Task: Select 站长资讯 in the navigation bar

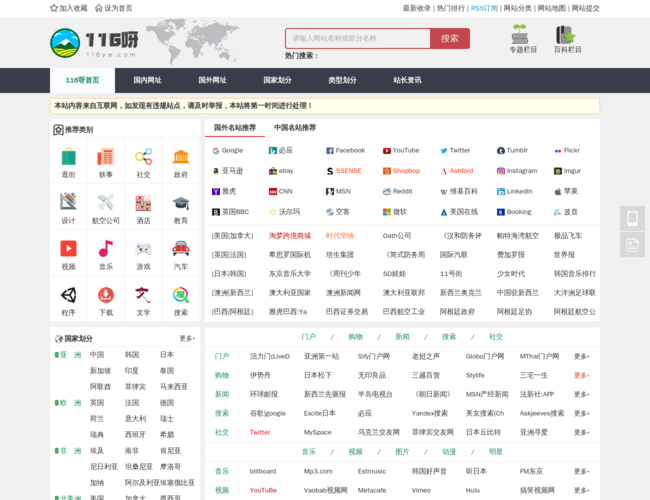Action: pos(407,80)
